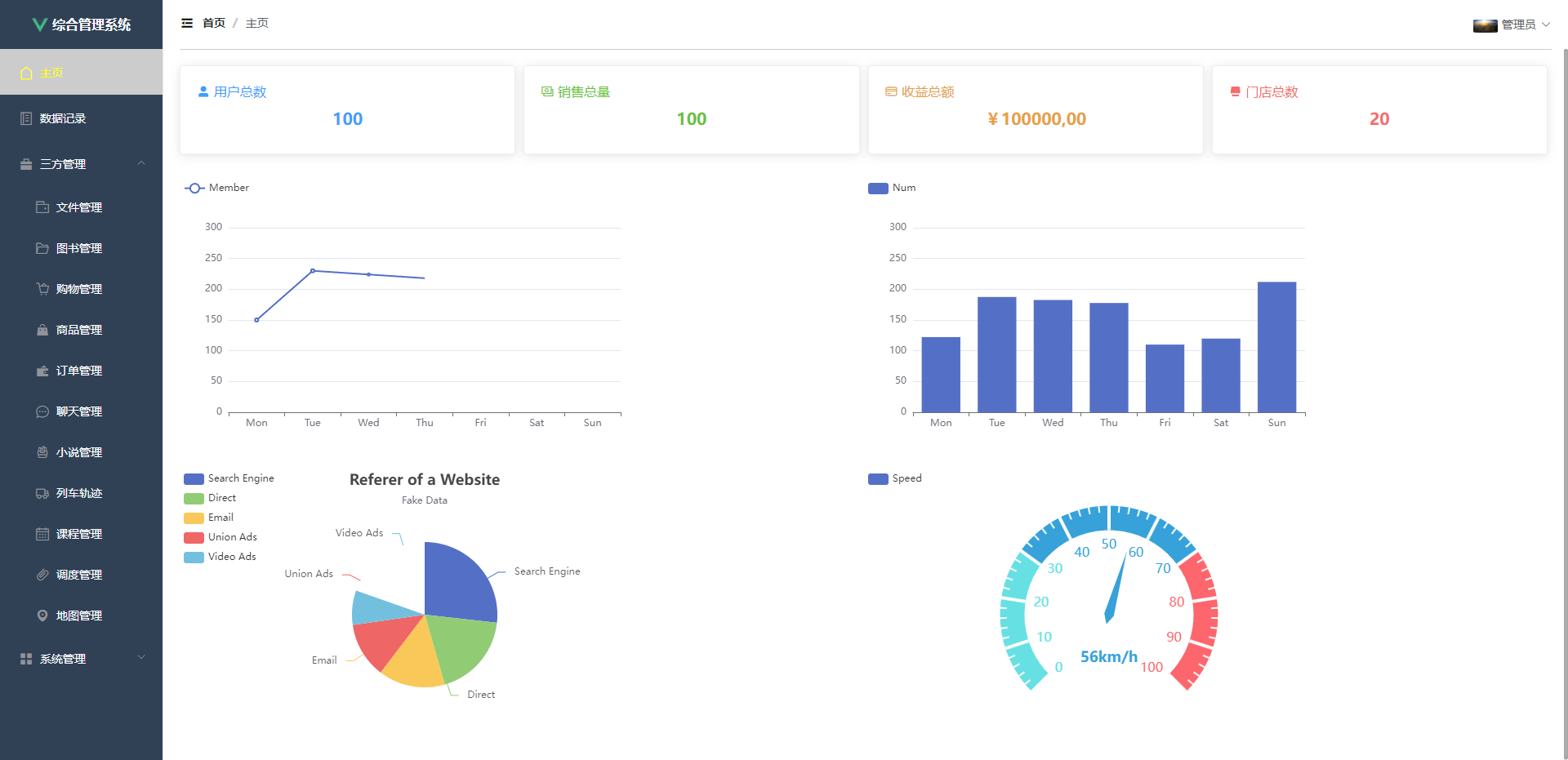
Task: Click the 商品管理 bag icon
Action: tap(42, 330)
